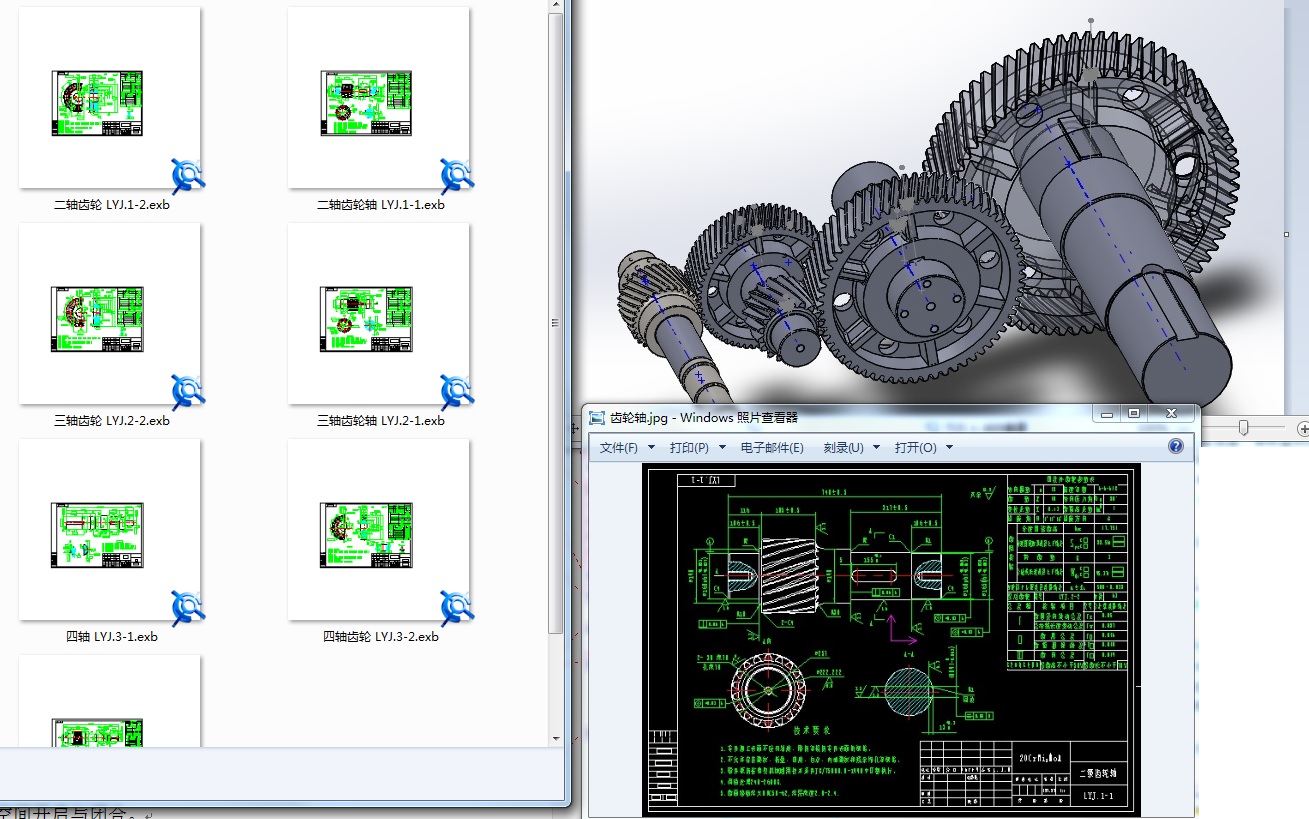The image size is (1309, 819).
Task: Click the file name 三轴齿轮 LYJ.2-2.exb
Action: tap(112, 421)
